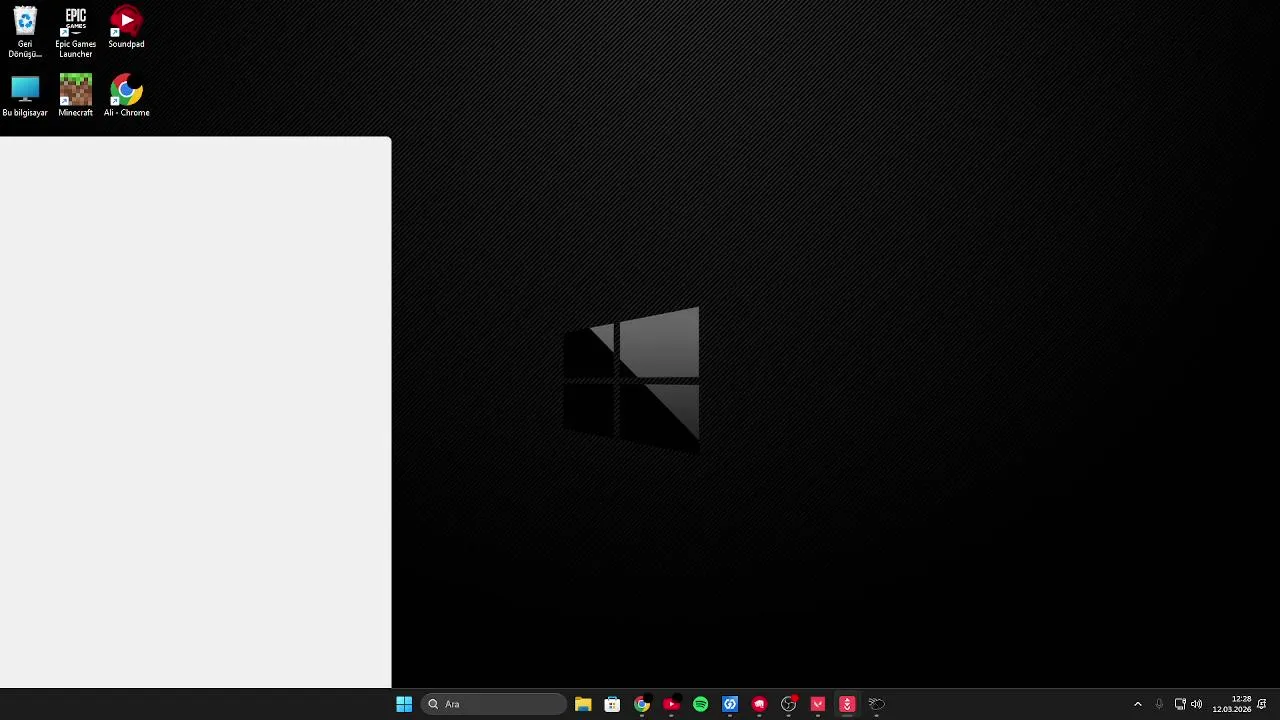Select the Ali - Chrome desktop shortcut
Viewport: 1280px width, 720px height.
pyautogui.click(x=126, y=96)
